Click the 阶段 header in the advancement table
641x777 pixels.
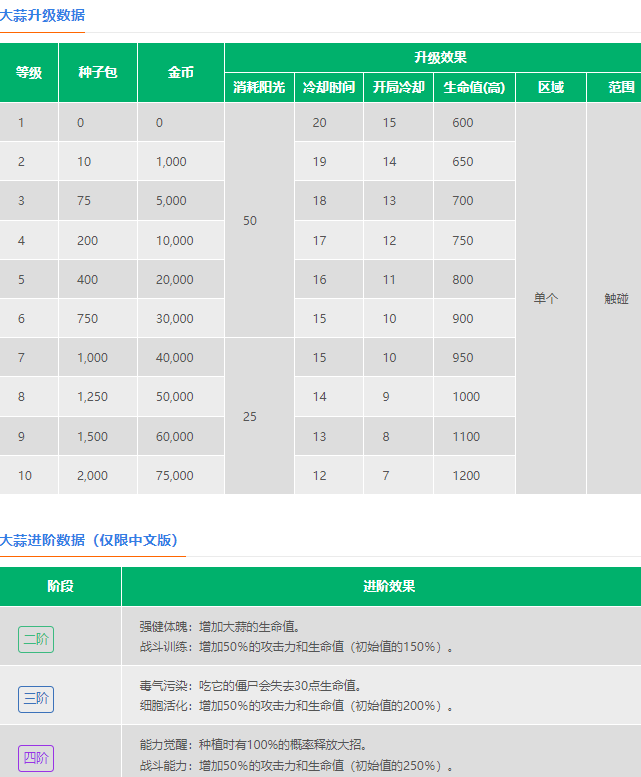pos(60,586)
